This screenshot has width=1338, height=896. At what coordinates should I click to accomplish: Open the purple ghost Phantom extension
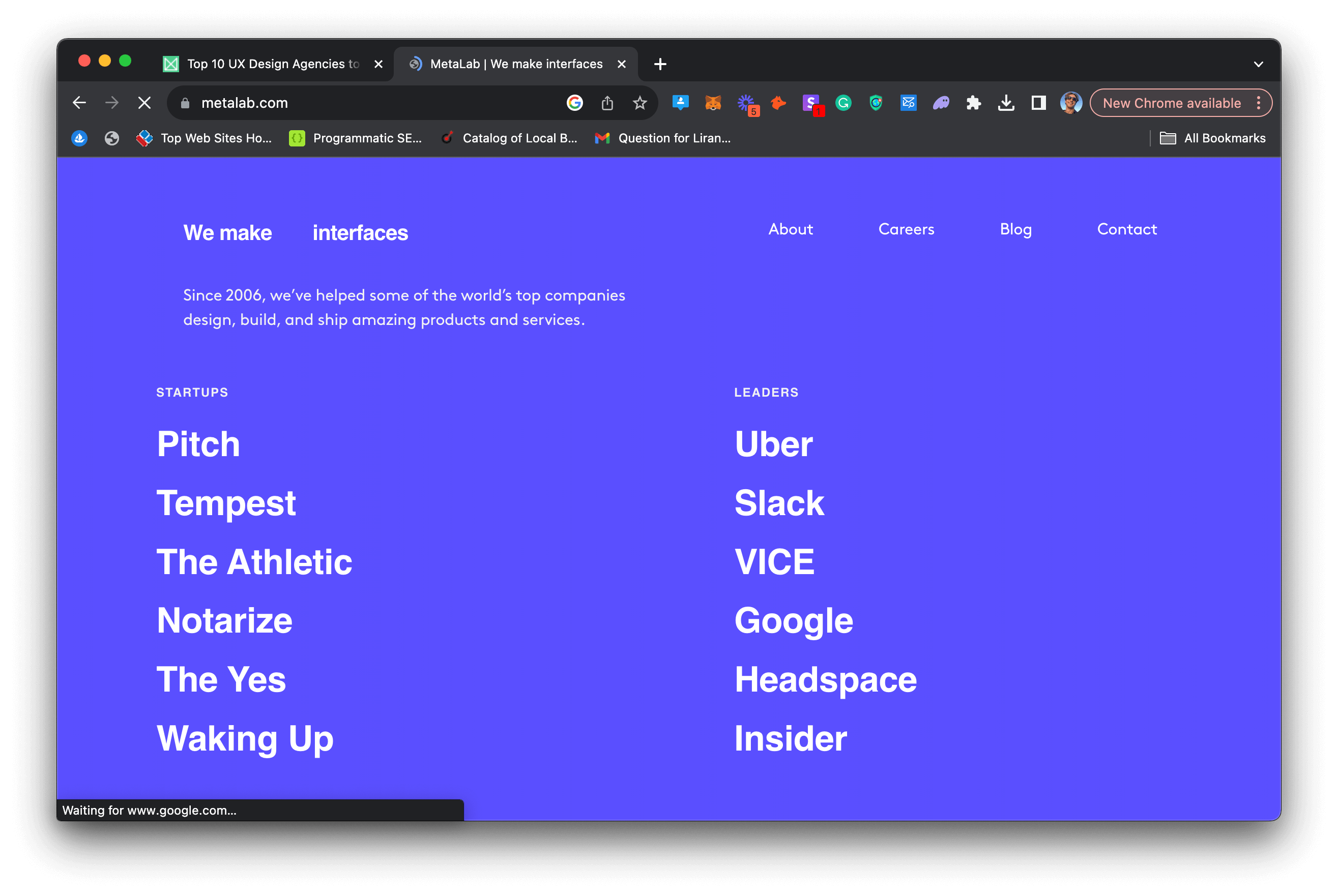(941, 103)
